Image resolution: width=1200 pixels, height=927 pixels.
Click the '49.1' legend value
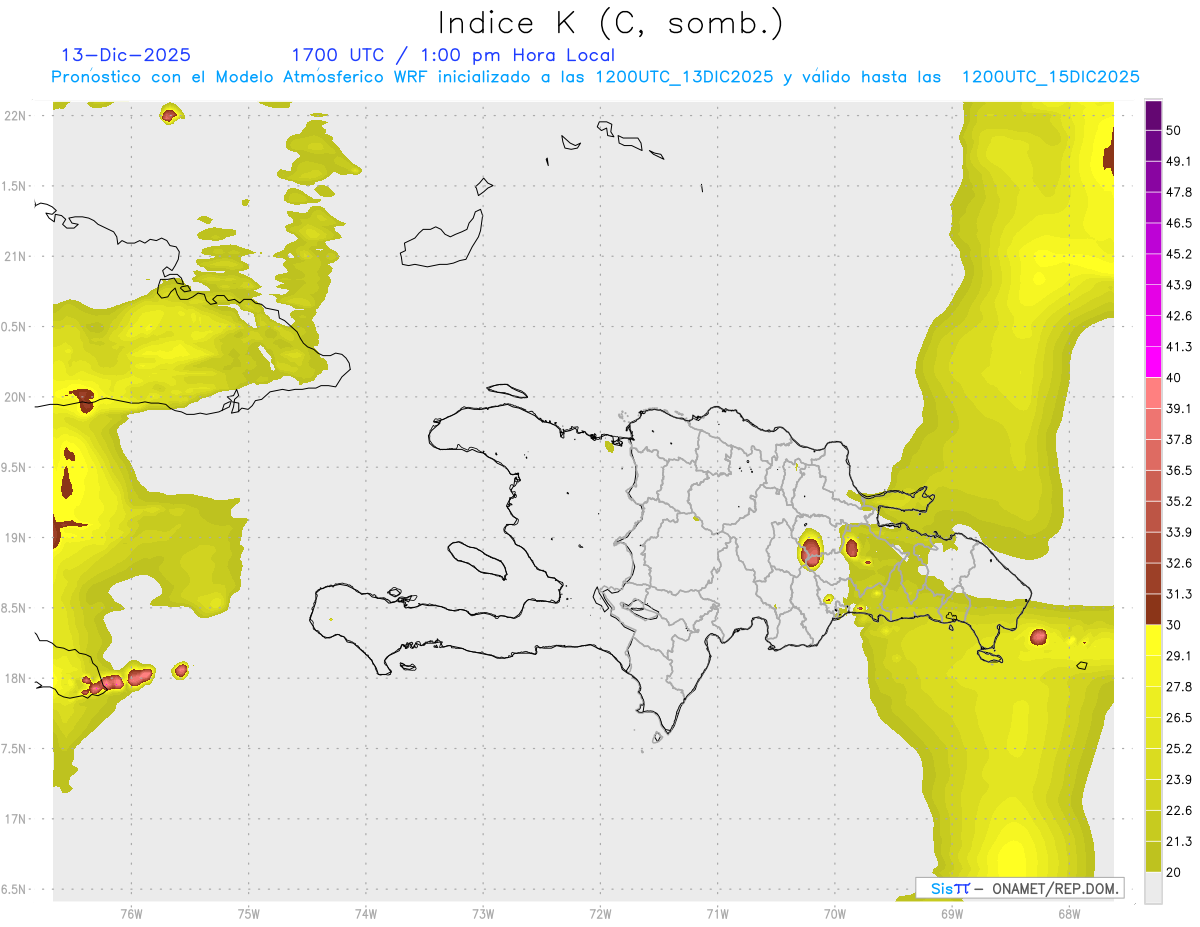1179,161
